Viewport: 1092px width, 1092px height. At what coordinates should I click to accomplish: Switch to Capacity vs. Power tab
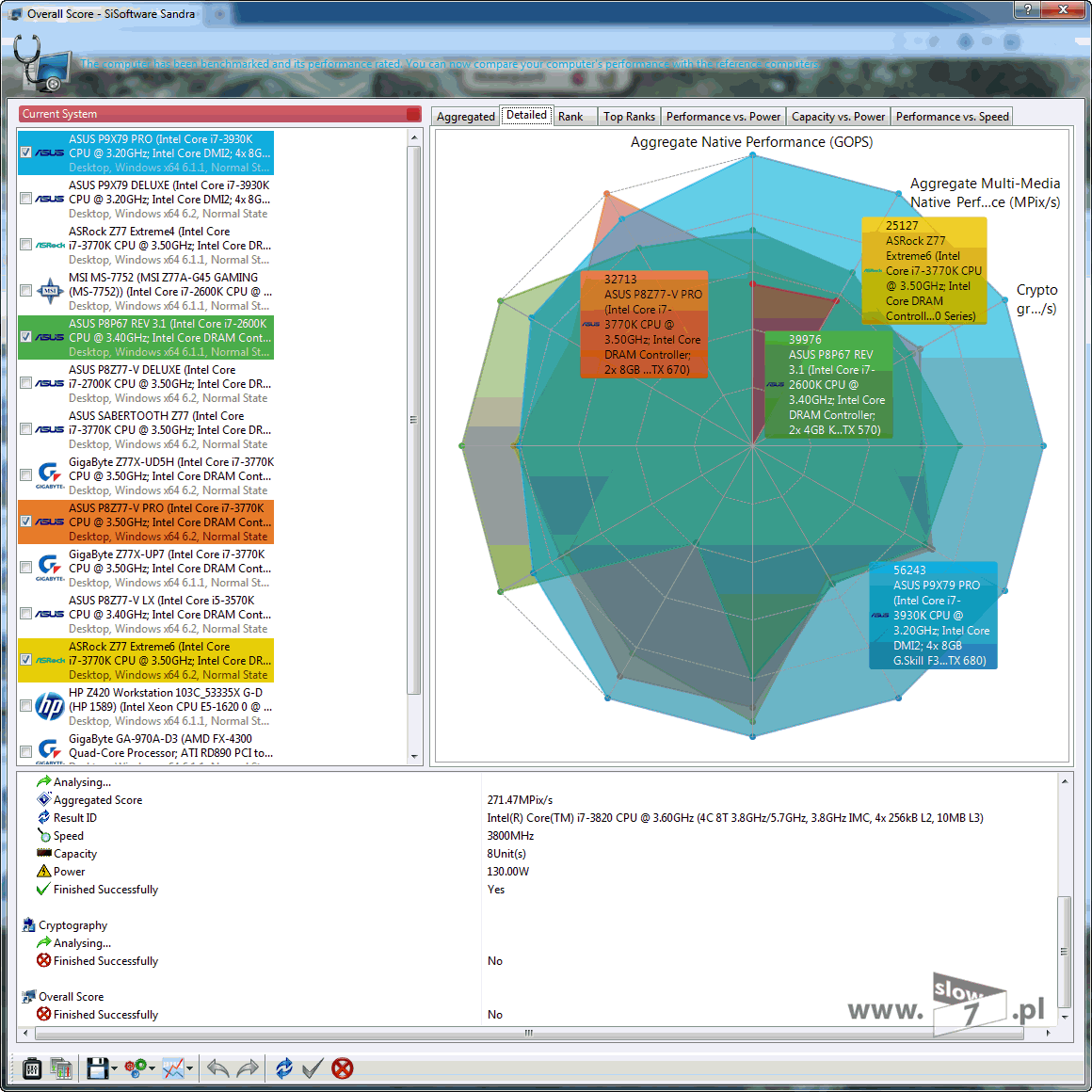pyautogui.click(x=838, y=117)
